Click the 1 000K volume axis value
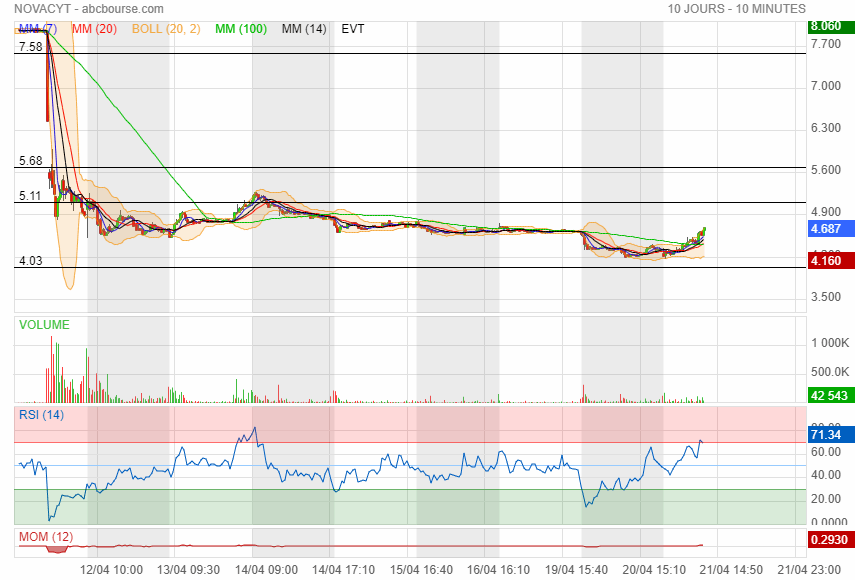Screen dimensions: 855x580 (x=830, y=343)
